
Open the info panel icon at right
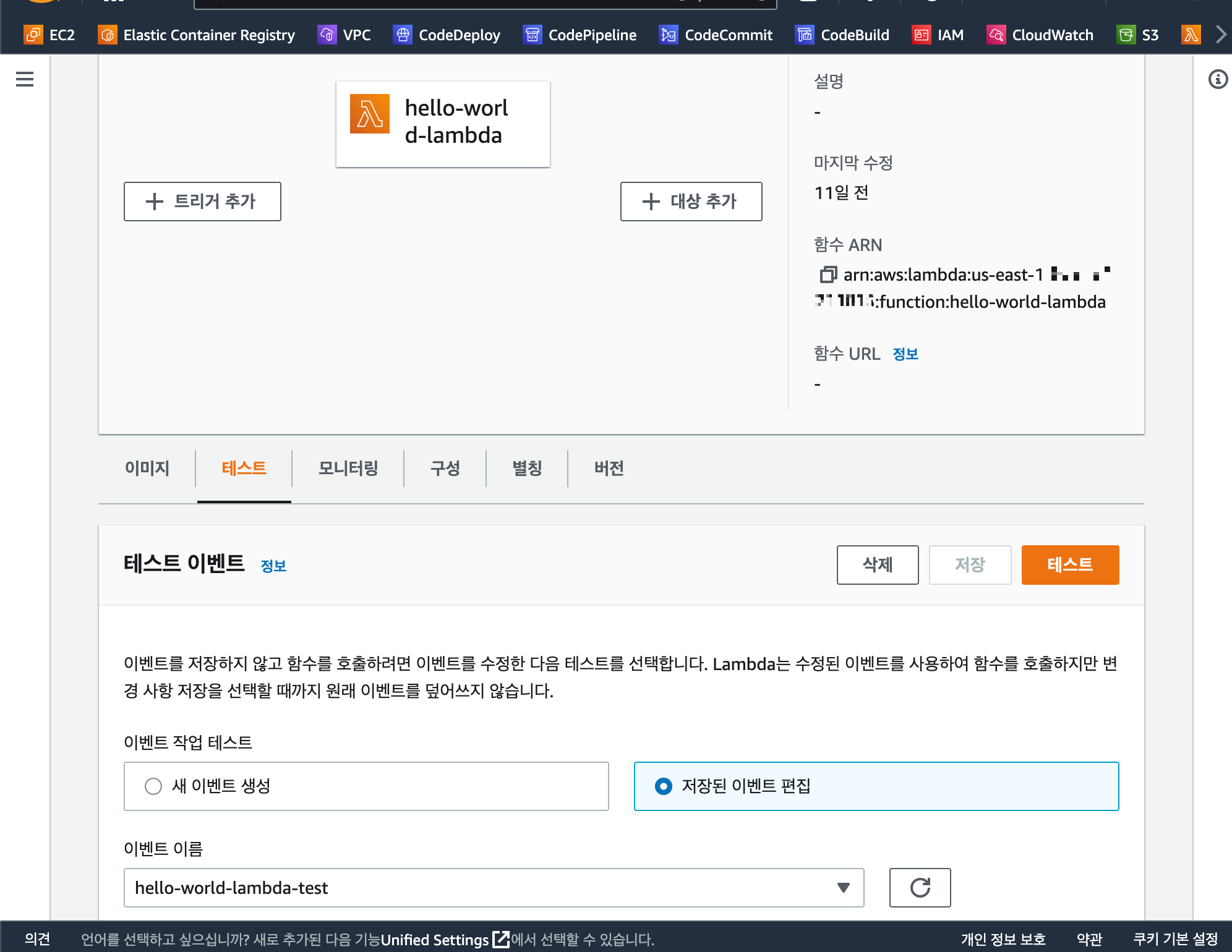click(x=1218, y=79)
